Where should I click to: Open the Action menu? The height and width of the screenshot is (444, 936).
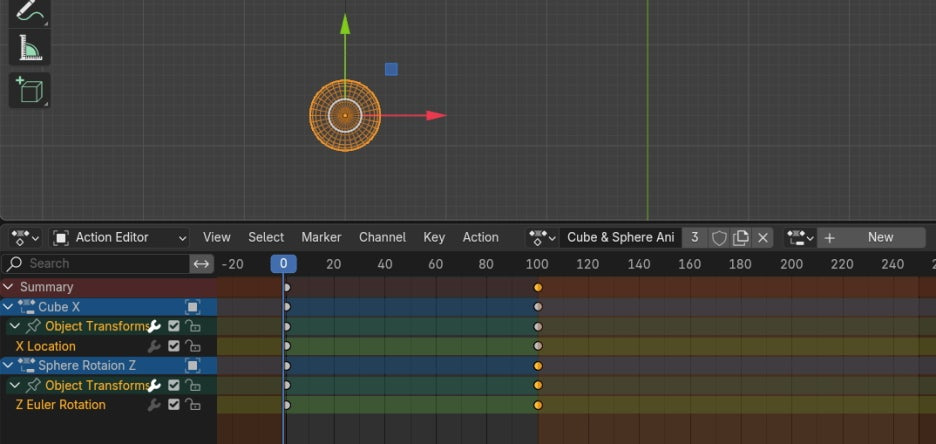(481, 238)
